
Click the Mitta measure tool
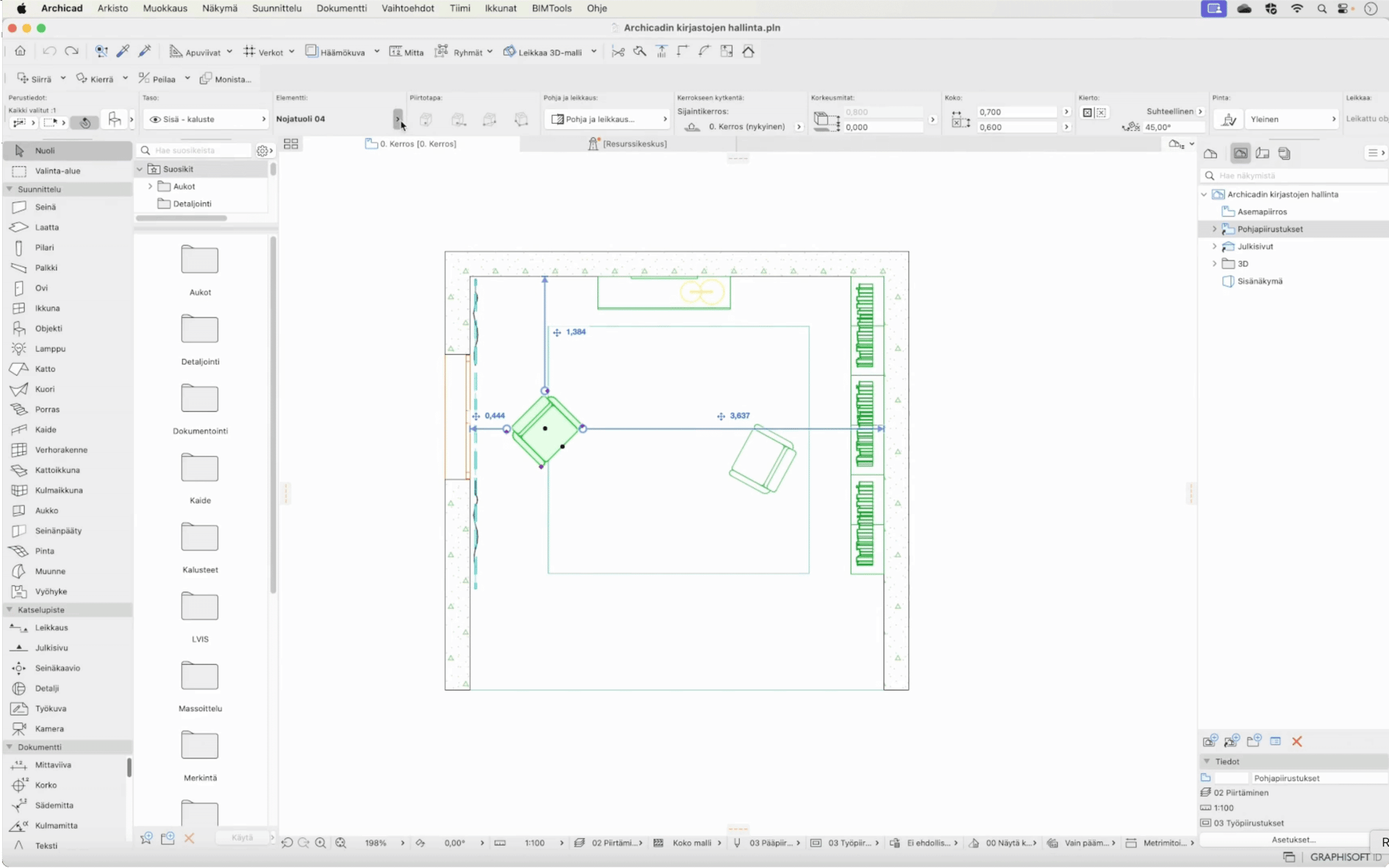click(x=406, y=51)
